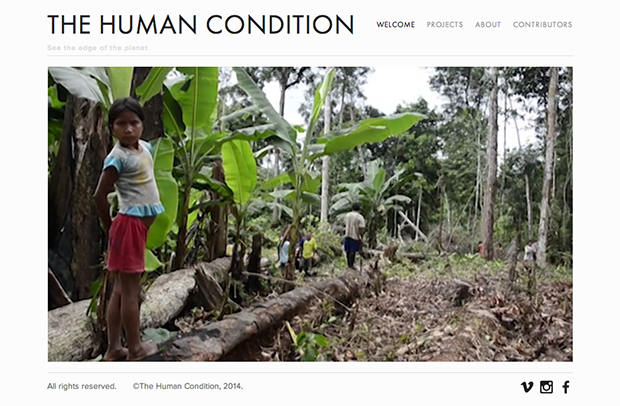This screenshot has height=406, width=620.
Task: Open the Vimeo social icon
Action: pos(527,387)
